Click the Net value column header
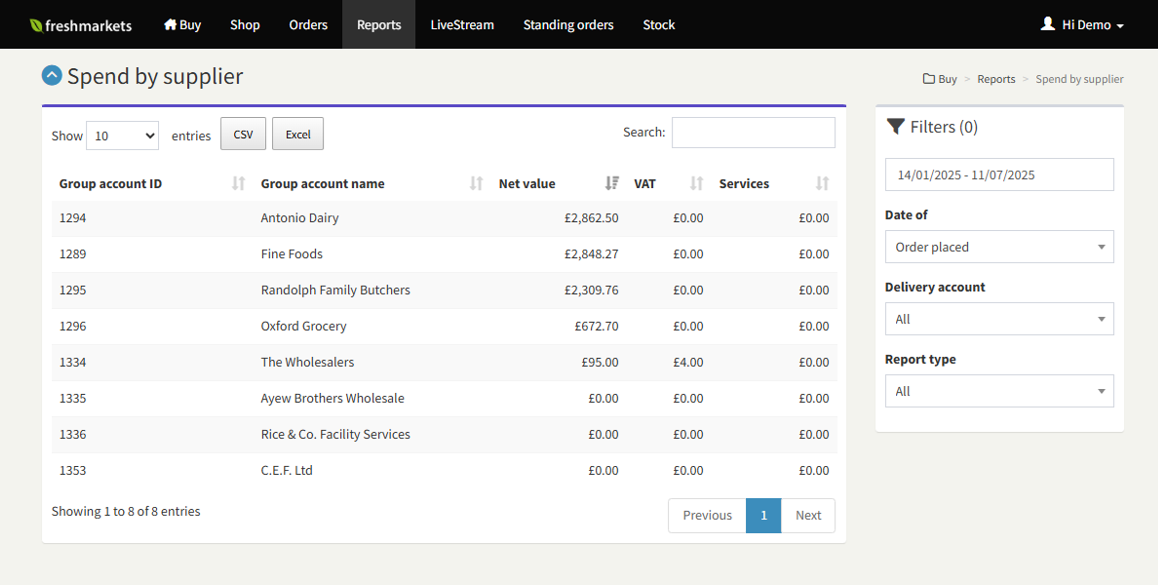 (x=527, y=184)
